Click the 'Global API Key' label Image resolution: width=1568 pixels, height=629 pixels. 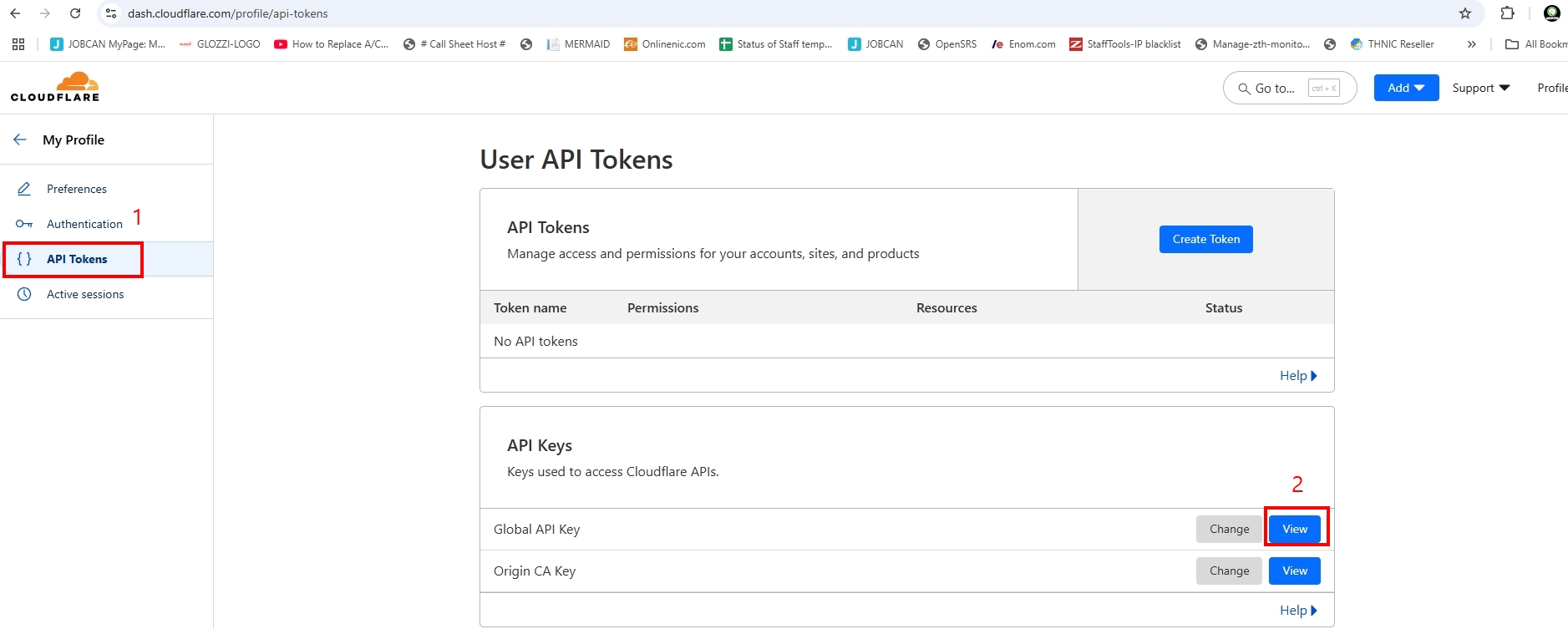536,529
